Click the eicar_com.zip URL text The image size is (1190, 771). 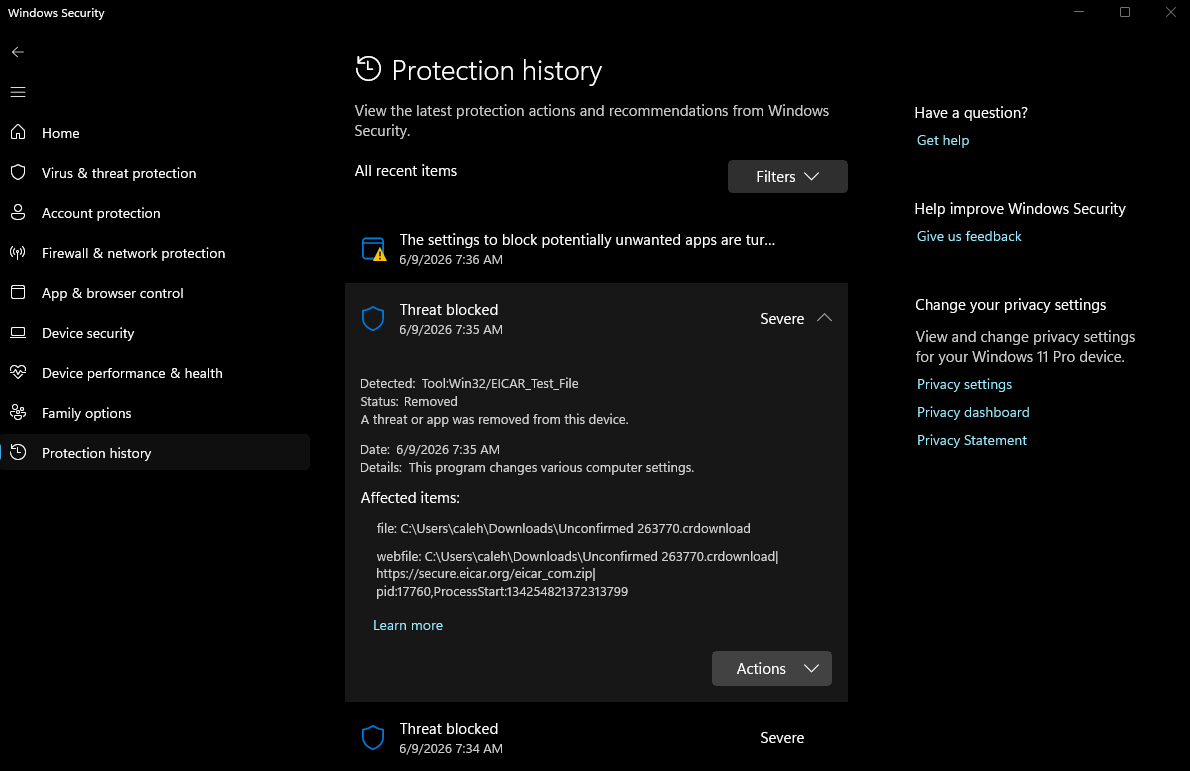tap(485, 574)
